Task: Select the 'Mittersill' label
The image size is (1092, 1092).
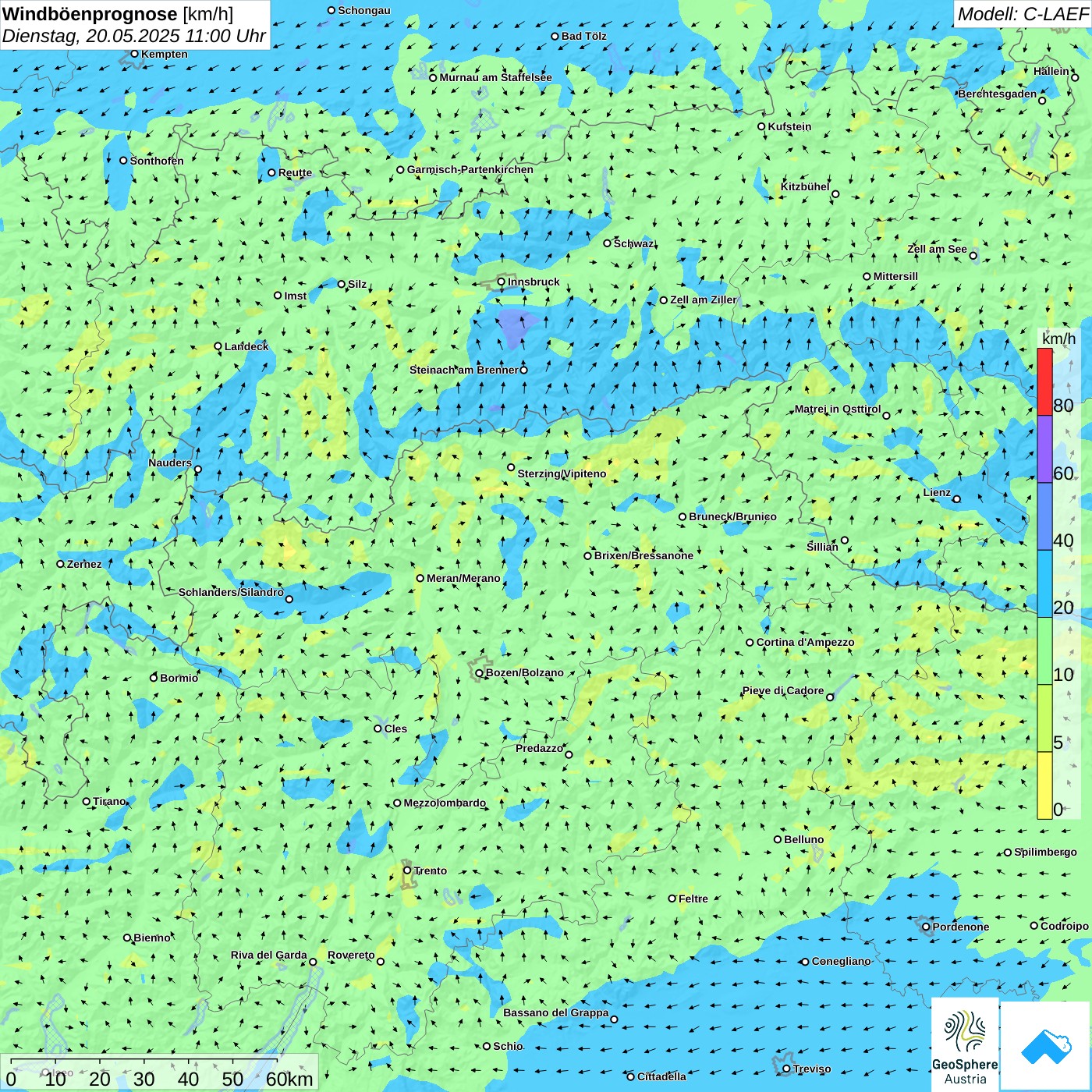Action: (x=895, y=276)
